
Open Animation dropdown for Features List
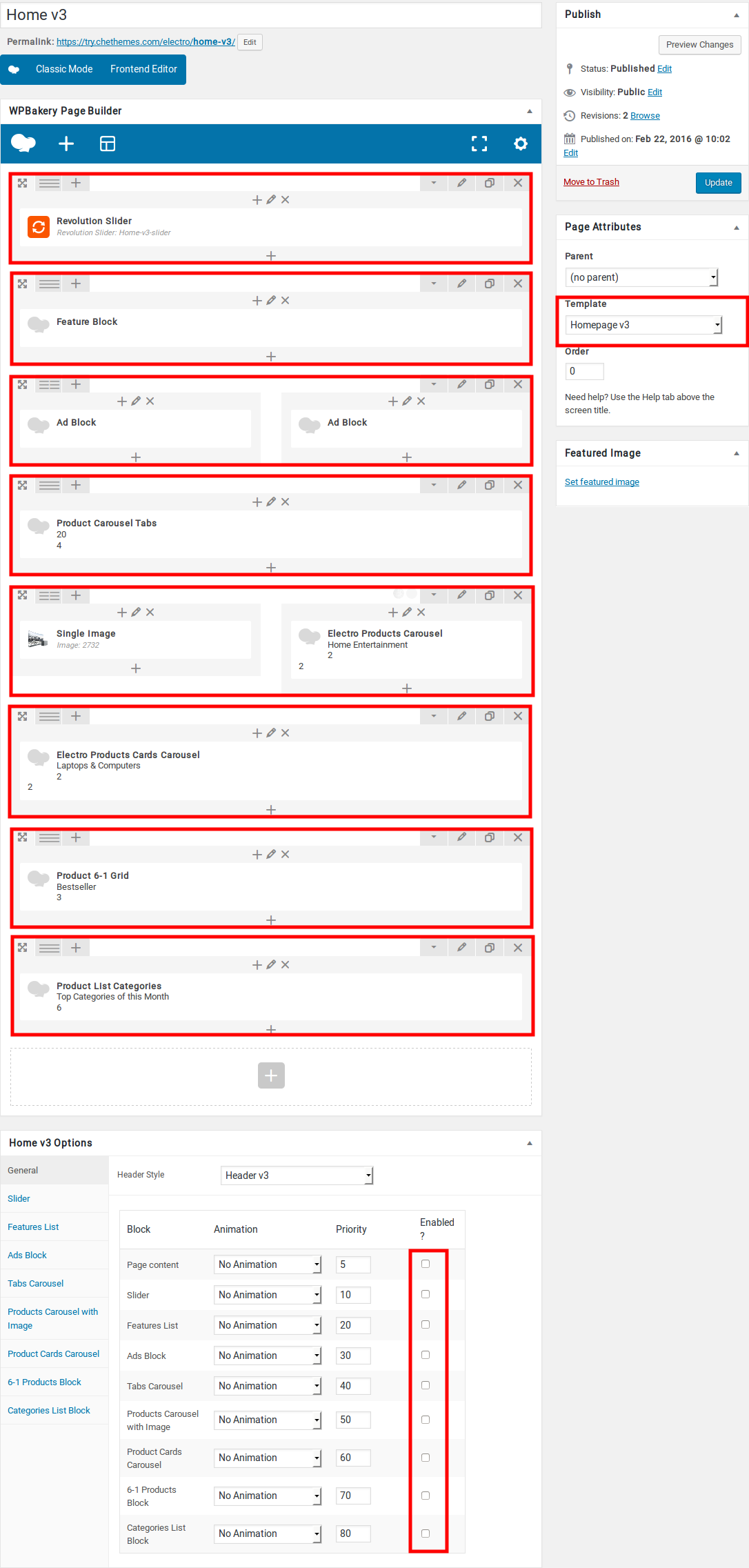click(268, 1325)
